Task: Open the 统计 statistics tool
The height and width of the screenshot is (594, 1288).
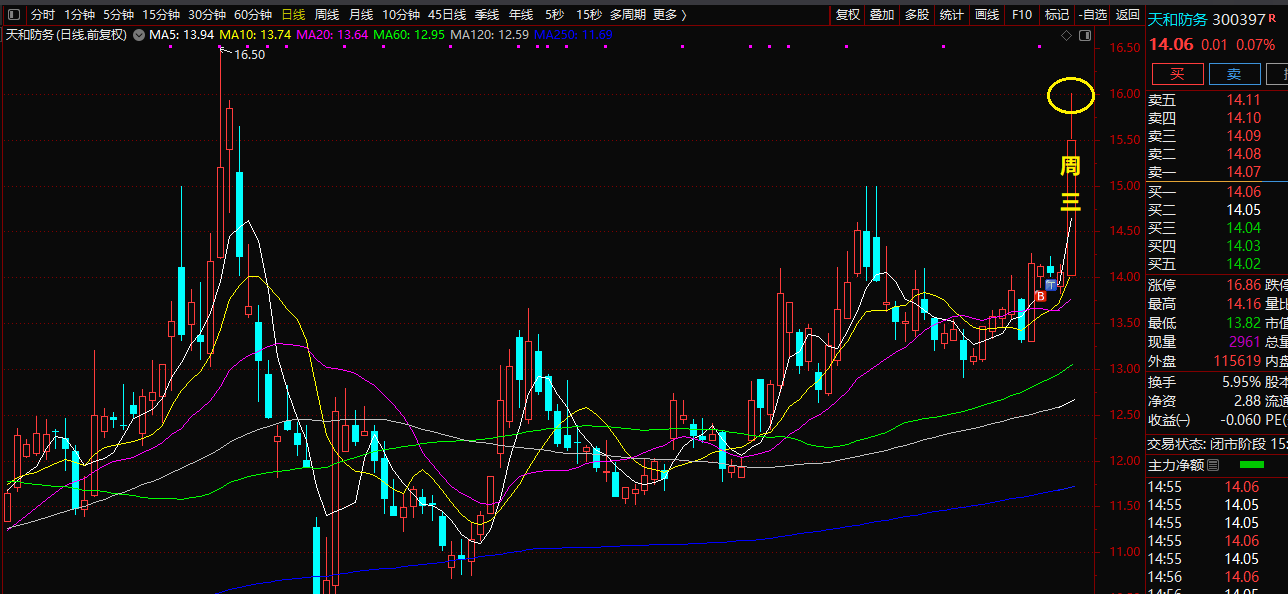Action: pos(952,15)
